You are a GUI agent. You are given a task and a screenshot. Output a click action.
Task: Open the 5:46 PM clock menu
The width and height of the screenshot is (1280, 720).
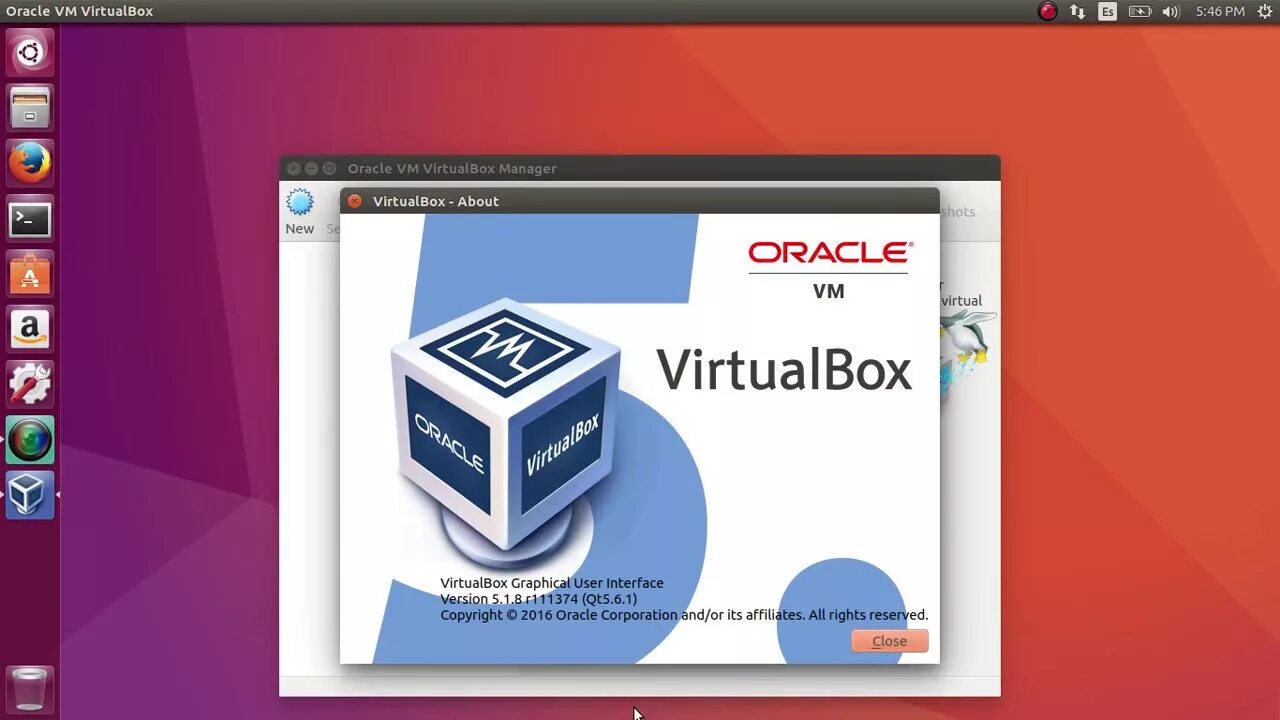(1220, 12)
